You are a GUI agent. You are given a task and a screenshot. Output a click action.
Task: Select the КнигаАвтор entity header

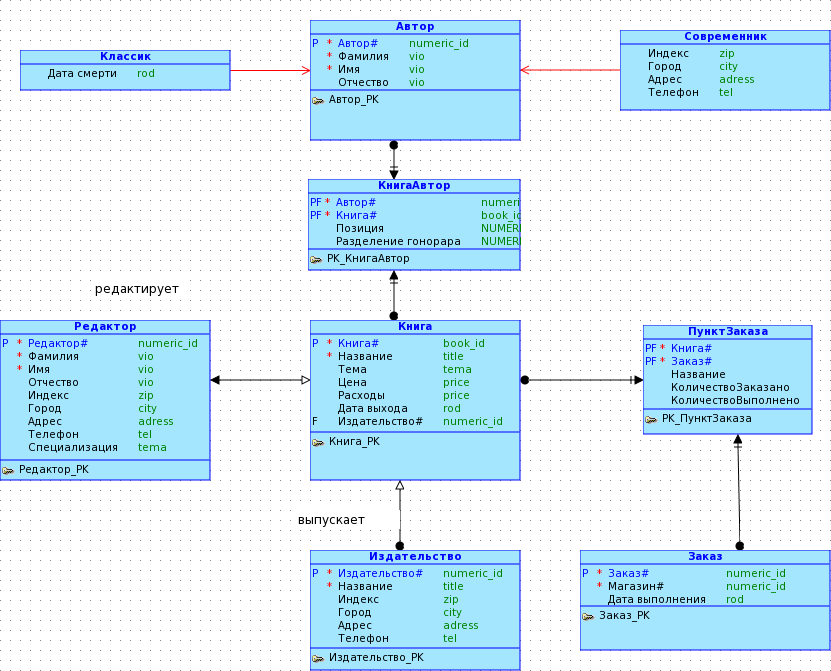[414, 185]
